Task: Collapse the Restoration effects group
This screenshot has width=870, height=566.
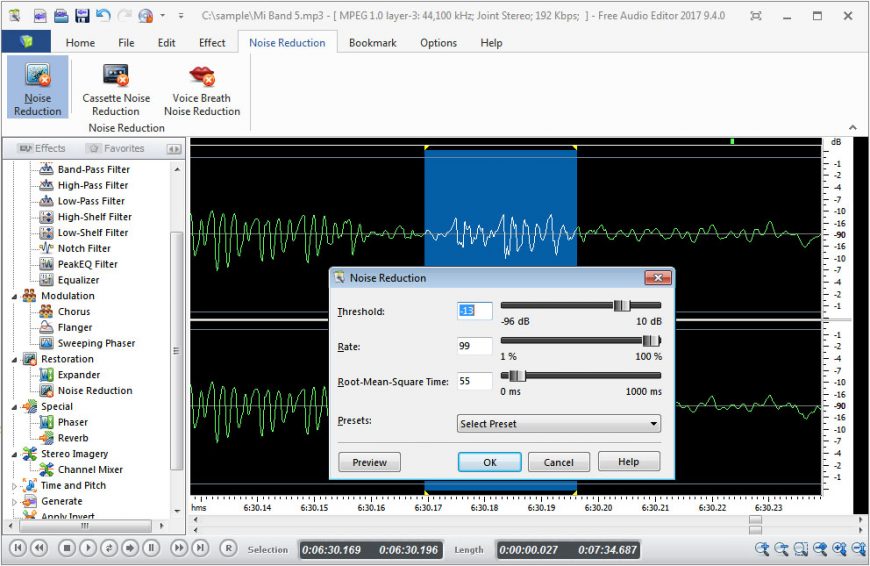Action: (15, 359)
